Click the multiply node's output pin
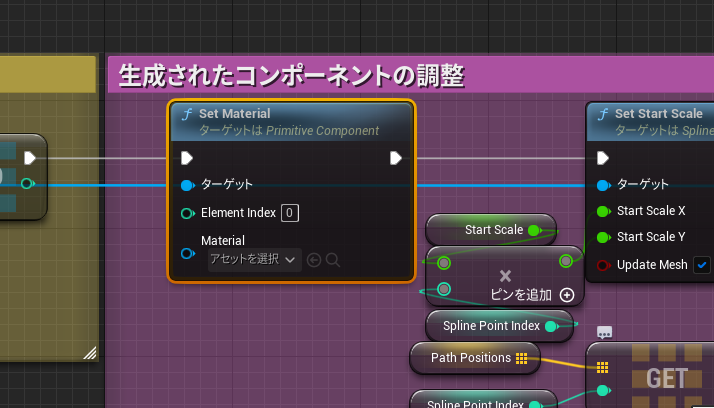 tap(566, 261)
